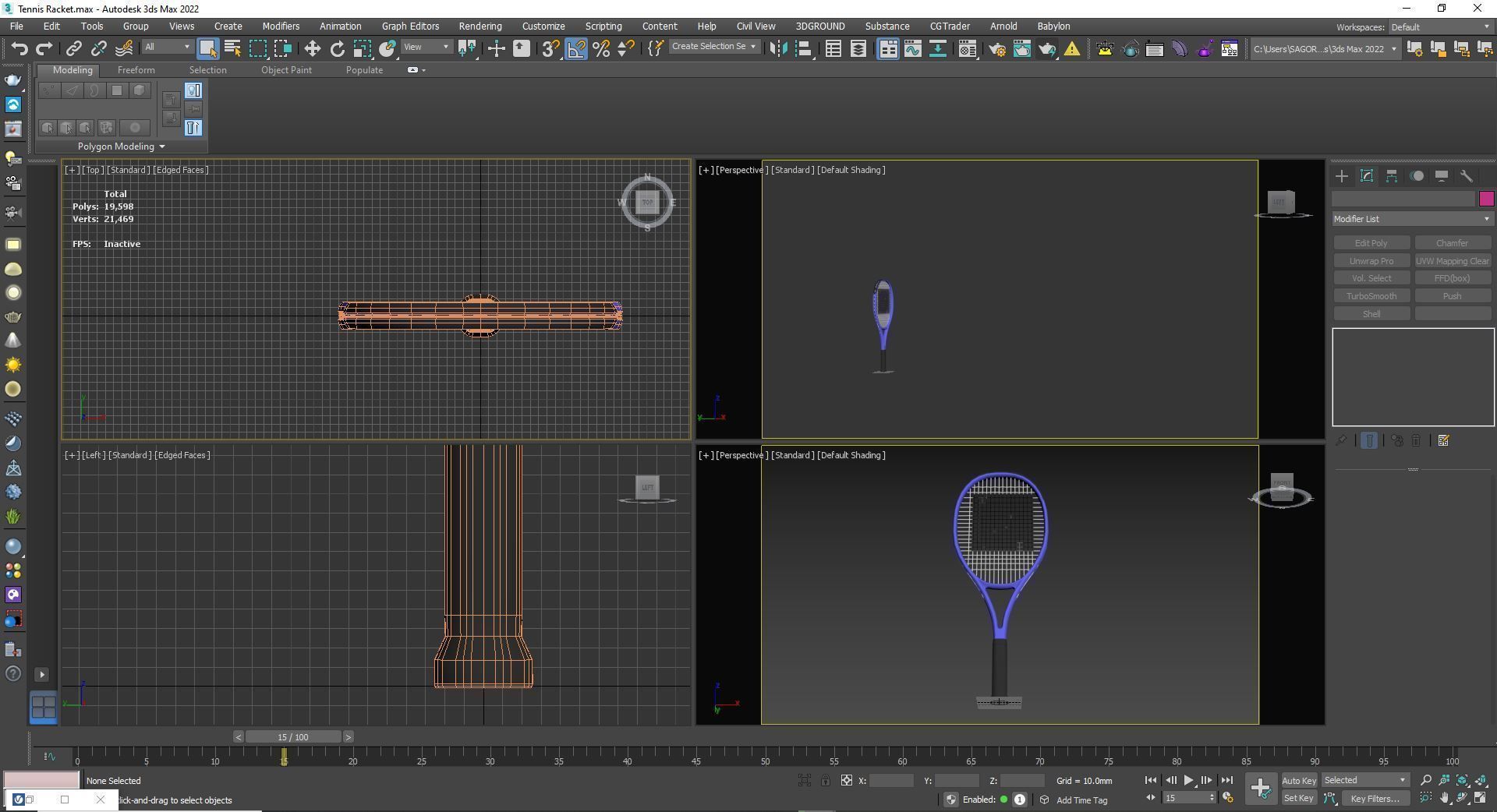Open the Rendering menu
Screen dimensions: 1497x812
[480, 26]
